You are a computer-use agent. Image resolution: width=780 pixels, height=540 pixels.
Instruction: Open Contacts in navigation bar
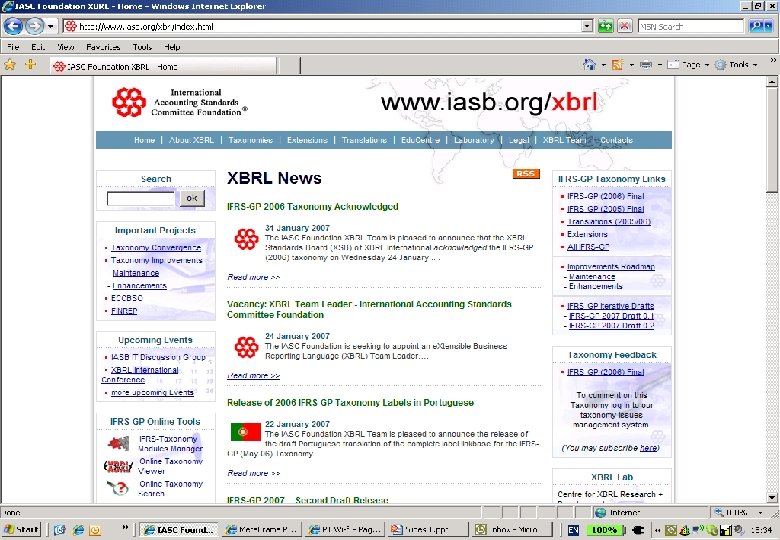[616, 140]
